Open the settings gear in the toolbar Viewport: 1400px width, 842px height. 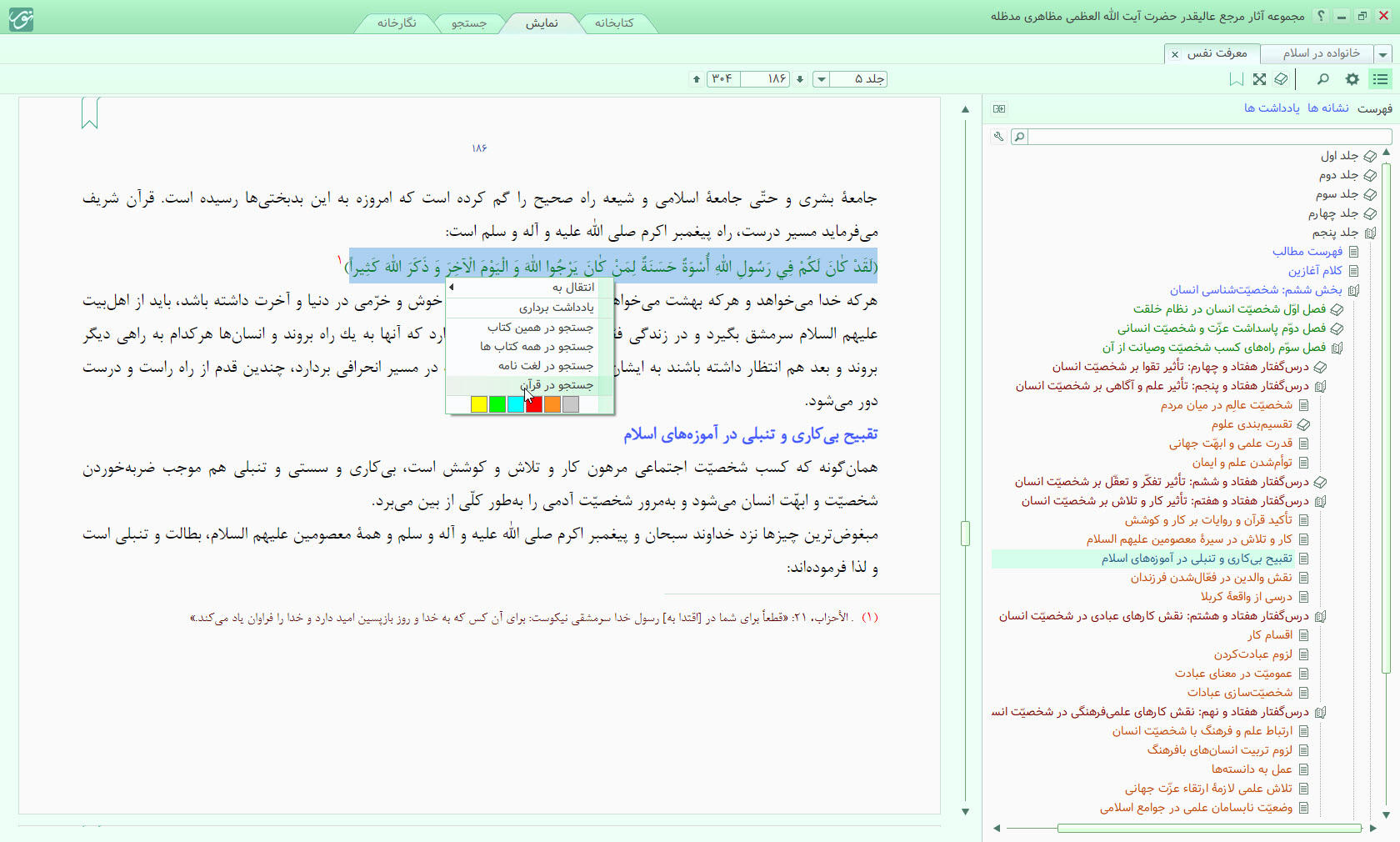pyautogui.click(x=1352, y=79)
